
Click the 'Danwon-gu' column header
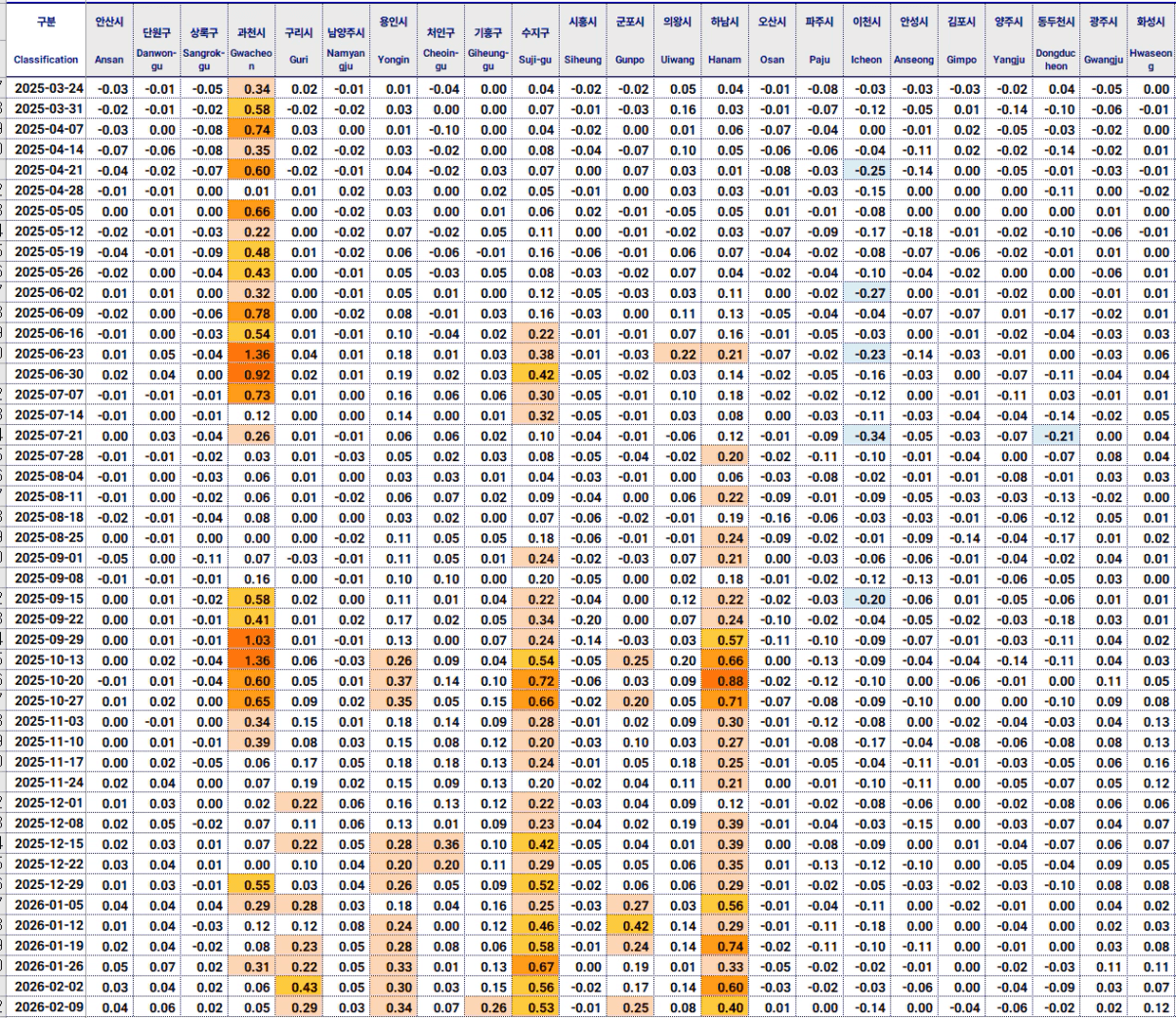click(156, 60)
